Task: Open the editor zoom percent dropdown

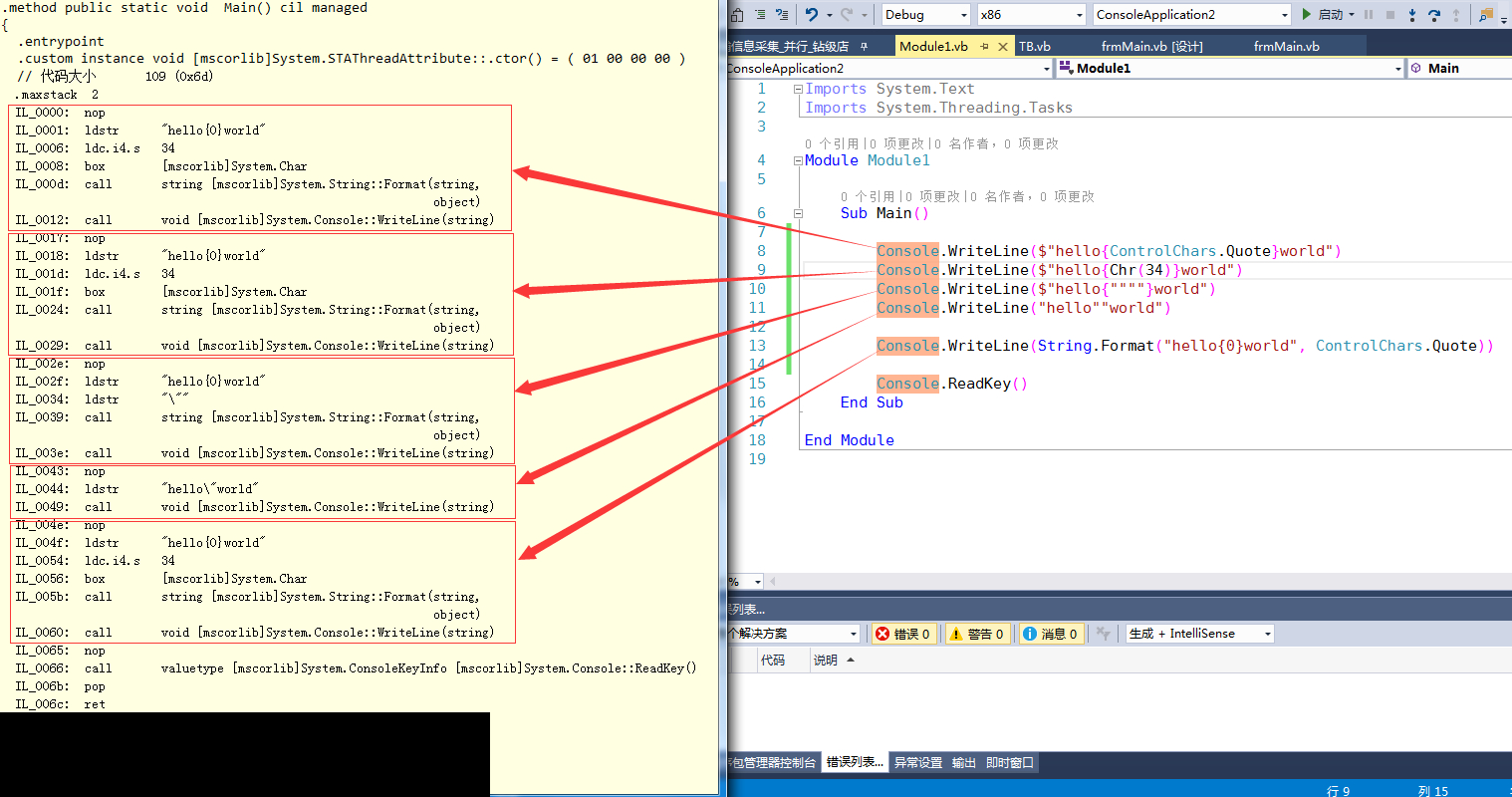Action: [746, 582]
